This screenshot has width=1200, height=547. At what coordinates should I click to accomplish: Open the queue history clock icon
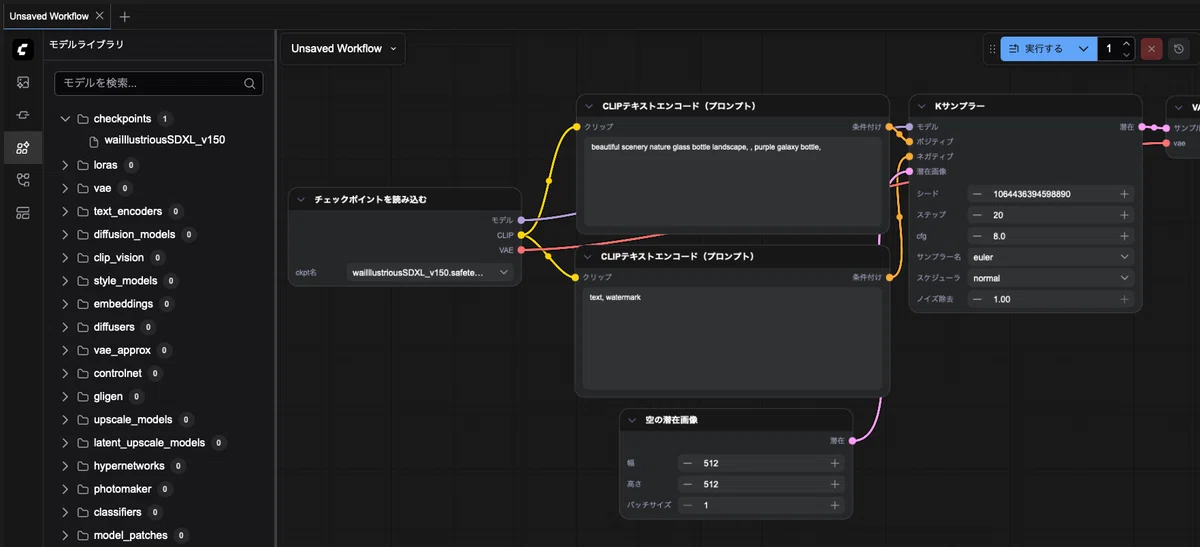[x=1179, y=48]
